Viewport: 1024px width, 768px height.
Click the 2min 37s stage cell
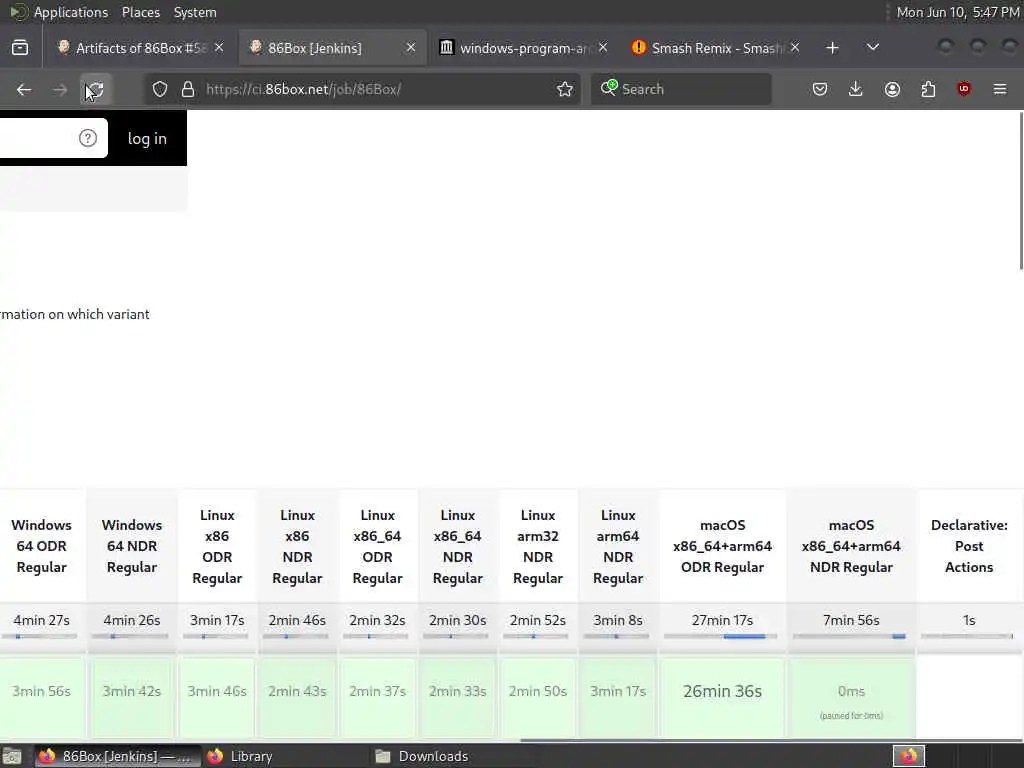[377, 697]
